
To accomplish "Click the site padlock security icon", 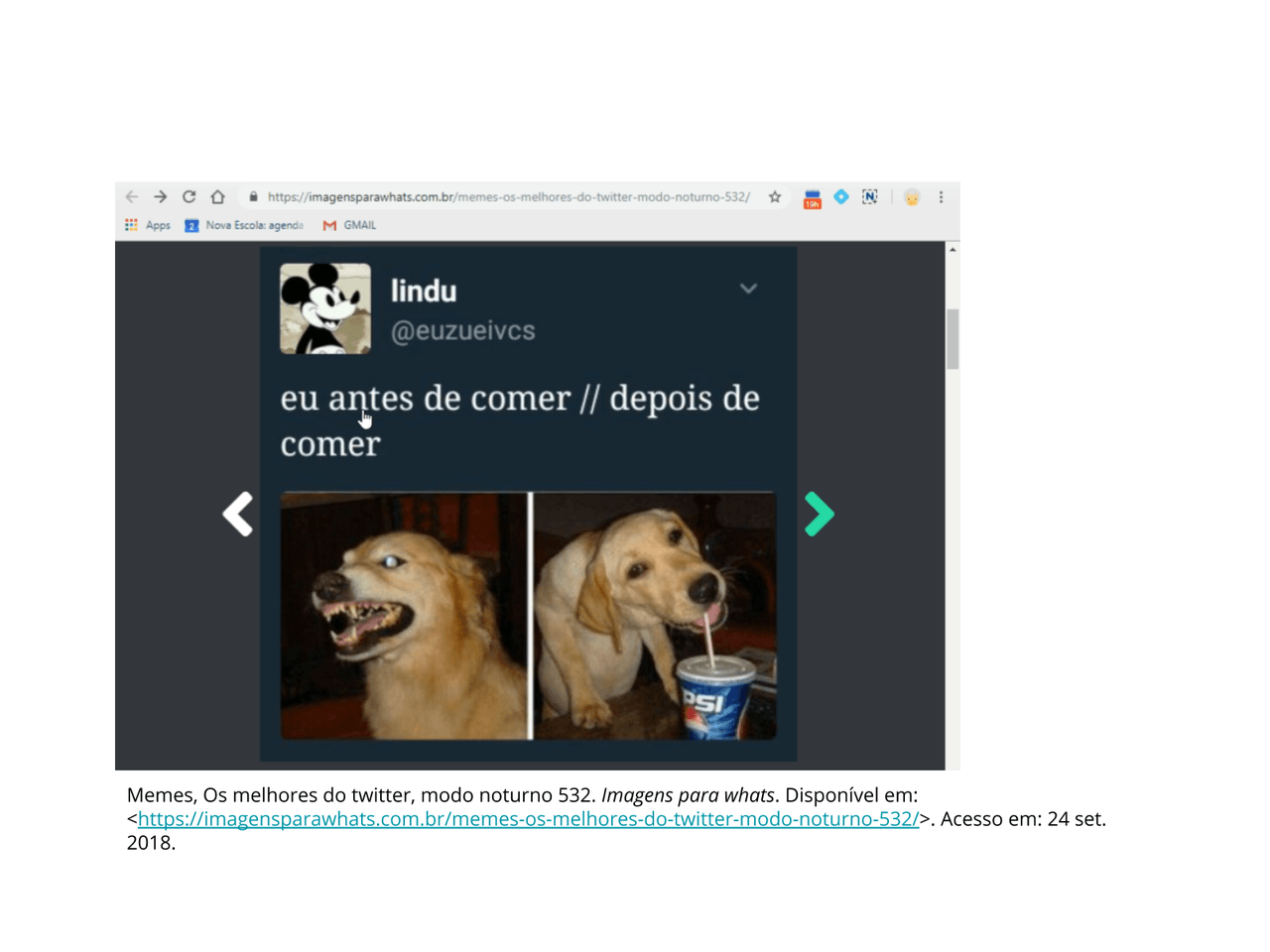I will [x=254, y=197].
